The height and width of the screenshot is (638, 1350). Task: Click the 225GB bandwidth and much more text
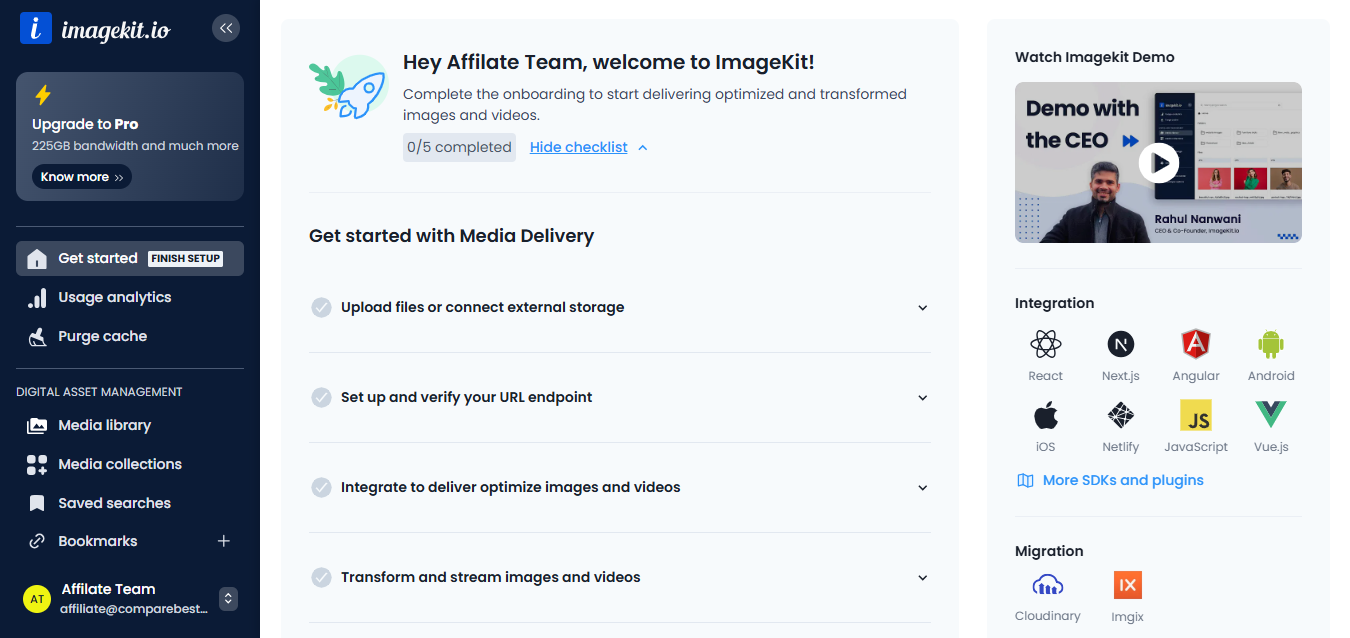(x=135, y=146)
